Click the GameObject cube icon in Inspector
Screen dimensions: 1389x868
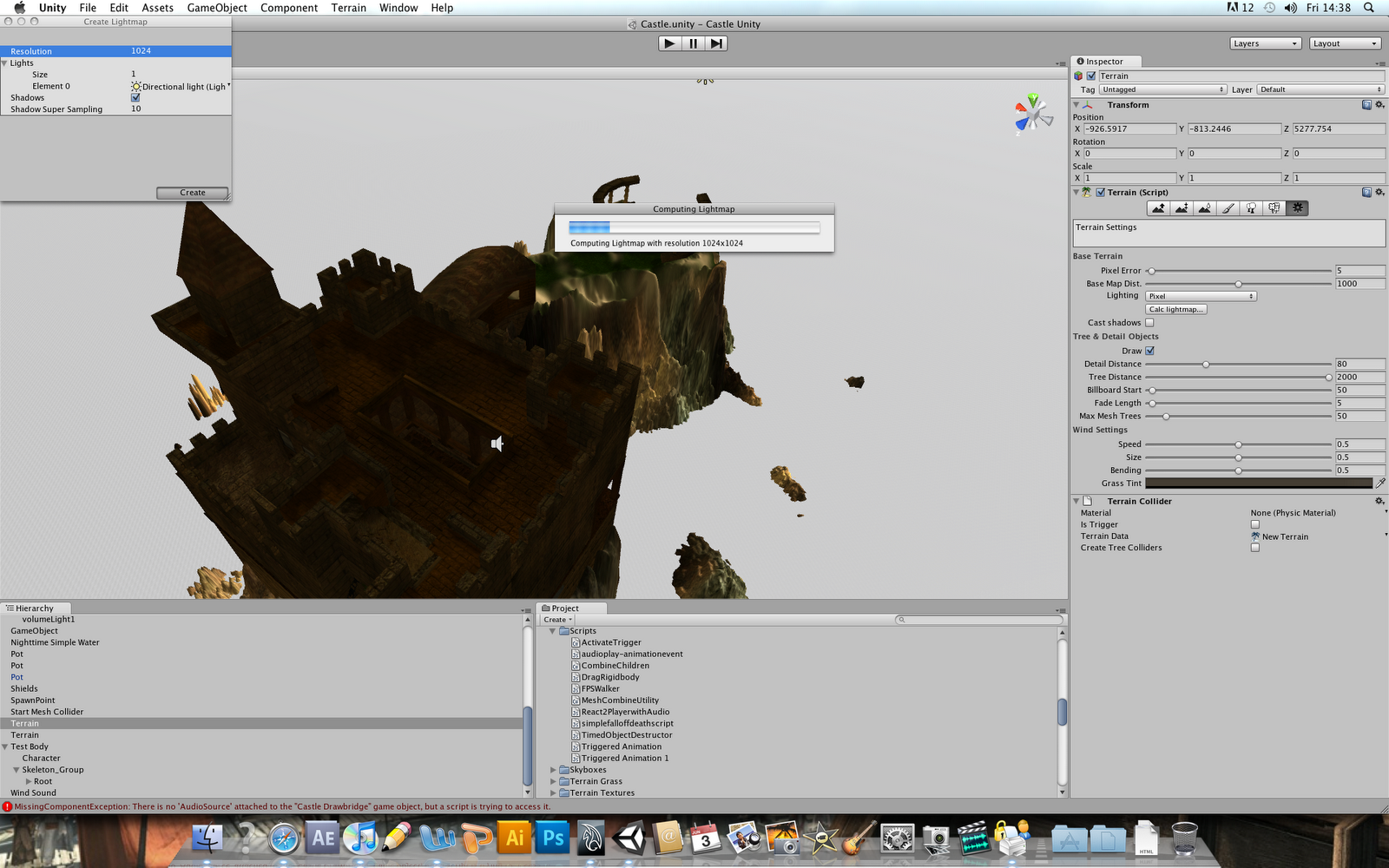click(1079, 76)
